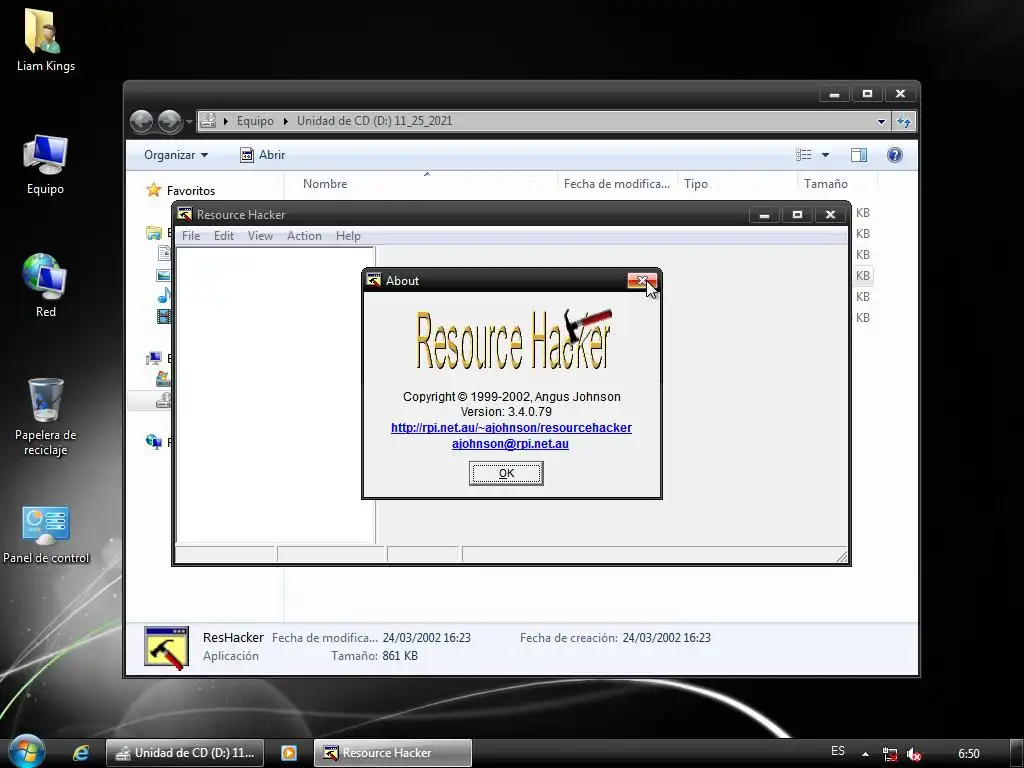This screenshot has width=1024, height=768.
Task: Click modification date 24/03/2002 16:23
Action: (x=426, y=638)
